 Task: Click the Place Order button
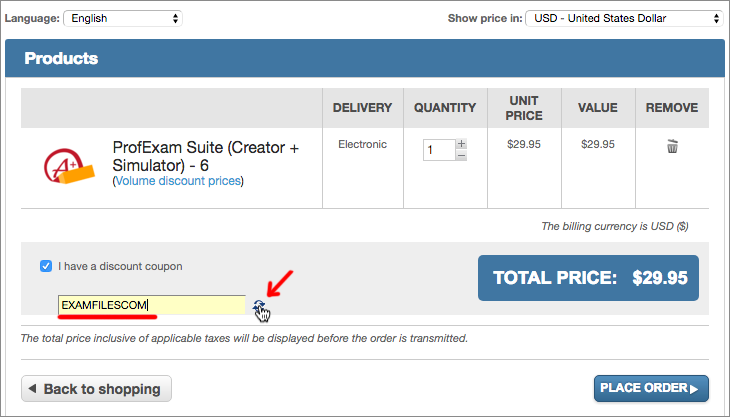[x=651, y=388]
